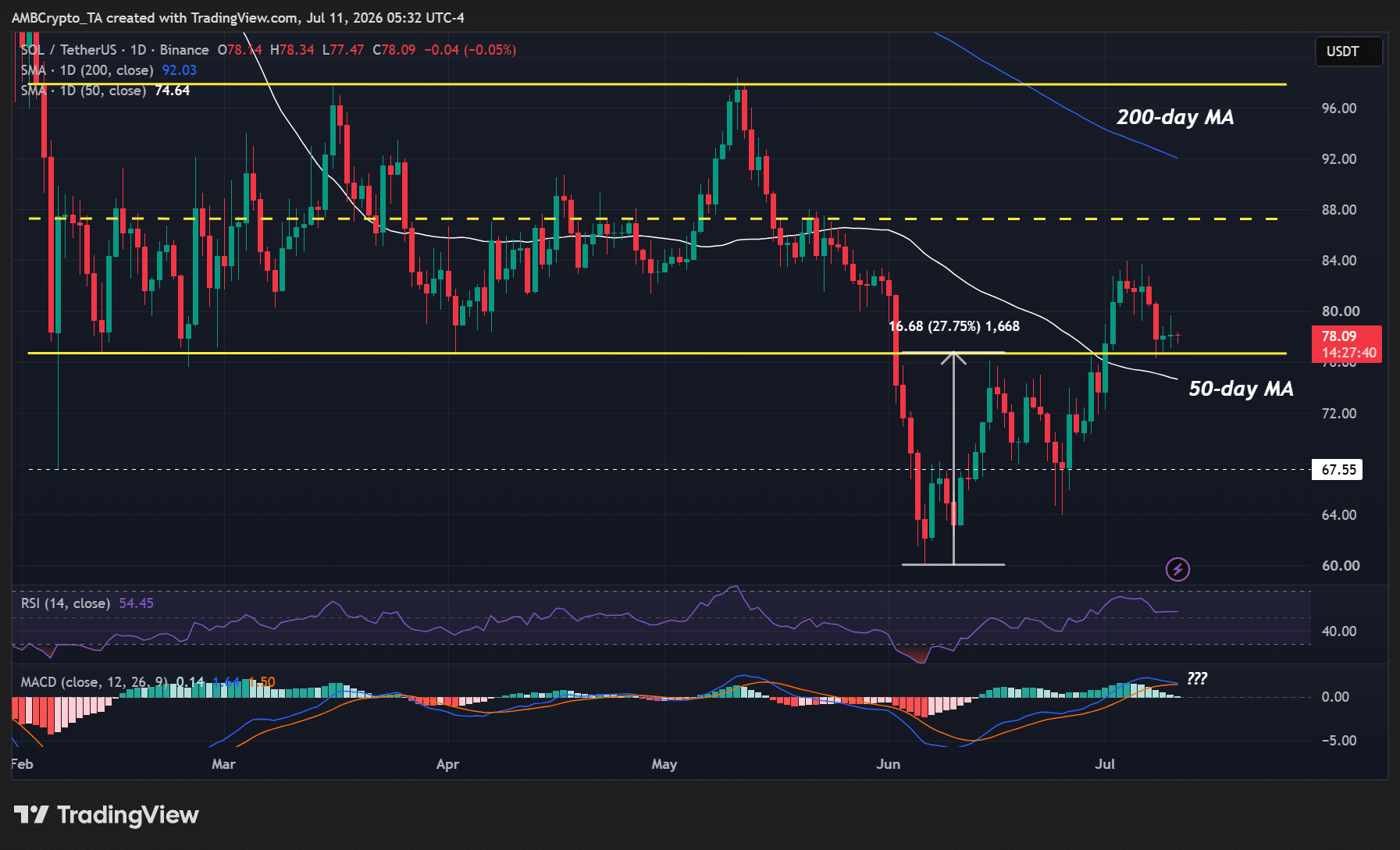
Task: Click the Apr marker on time axis
Action: pos(447,764)
